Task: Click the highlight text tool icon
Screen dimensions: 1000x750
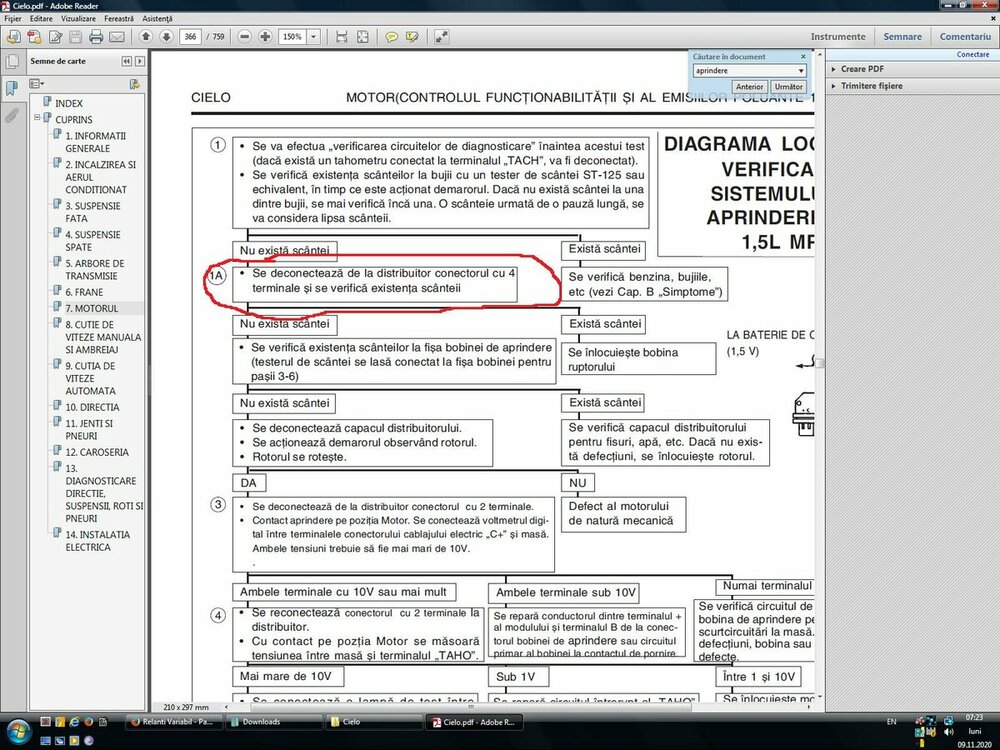Action: (411, 37)
